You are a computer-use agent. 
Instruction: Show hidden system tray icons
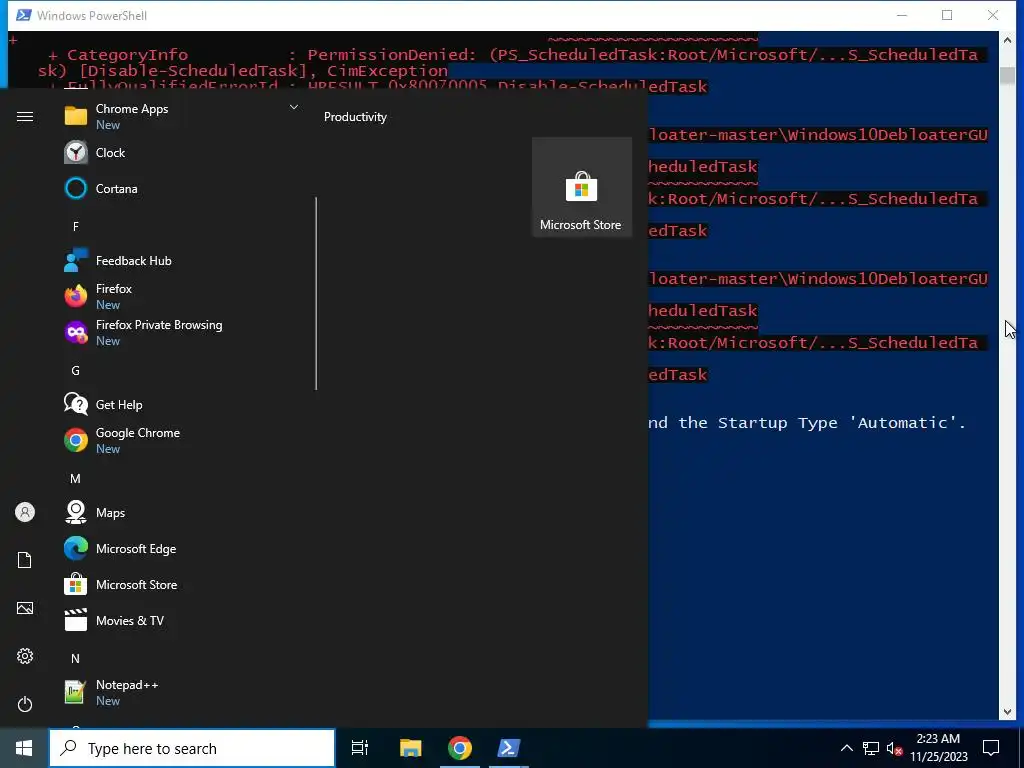click(x=846, y=748)
